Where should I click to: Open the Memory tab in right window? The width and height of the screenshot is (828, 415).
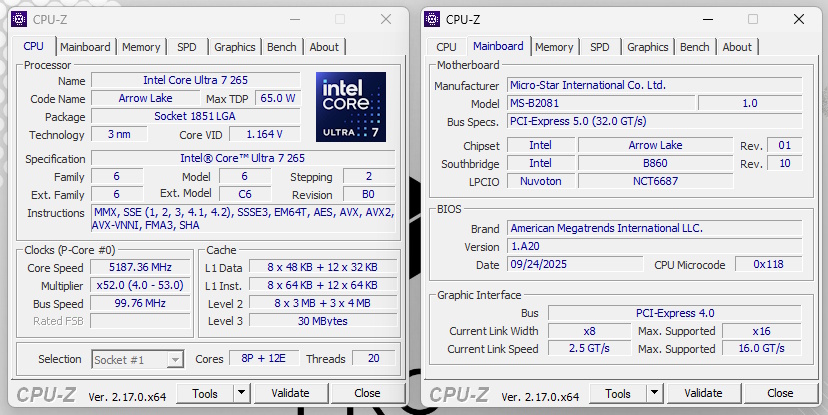(x=554, y=47)
